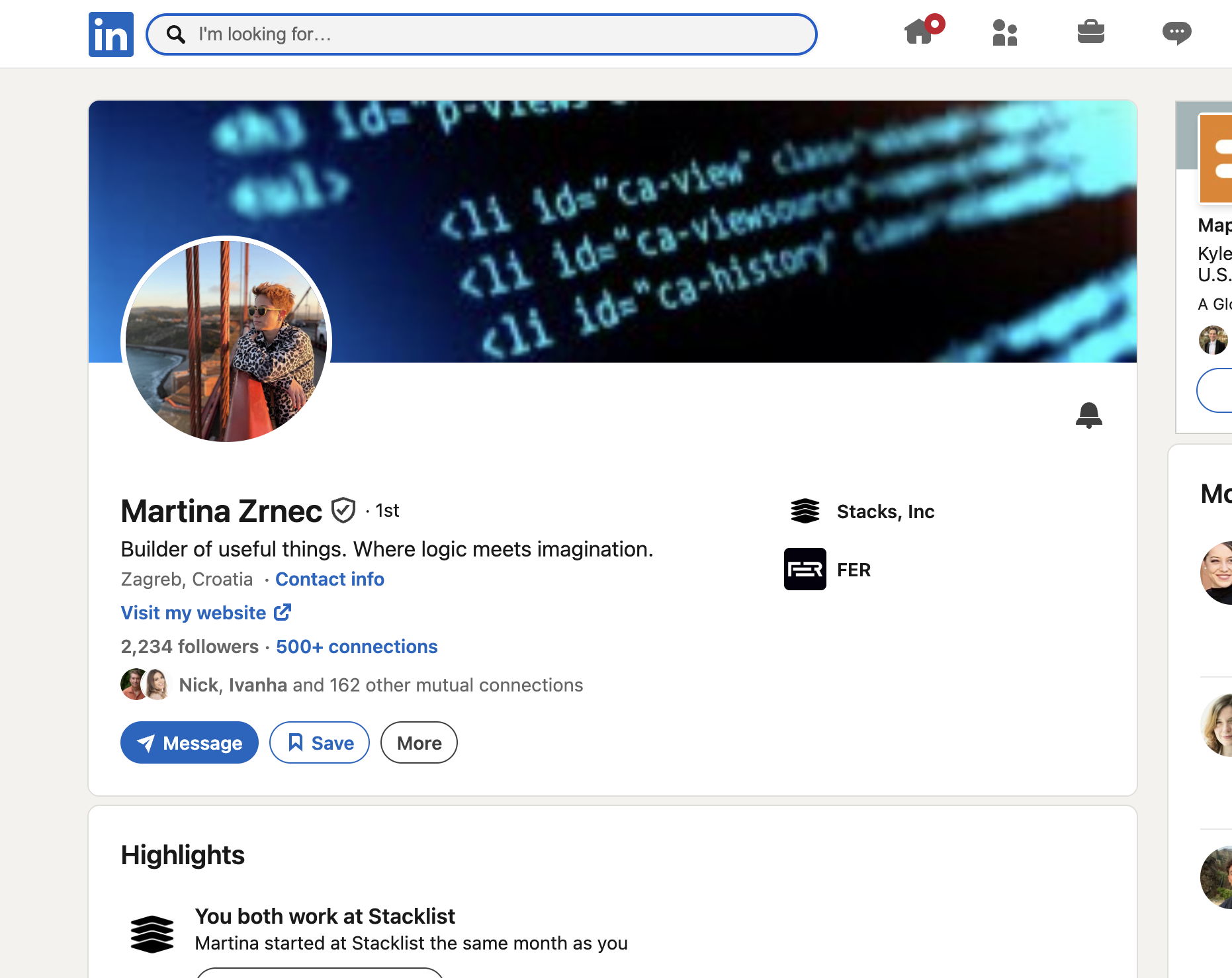Click the 2,234 followers text
The width and height of the screenshot is (1232, 978).
[190, 646]
